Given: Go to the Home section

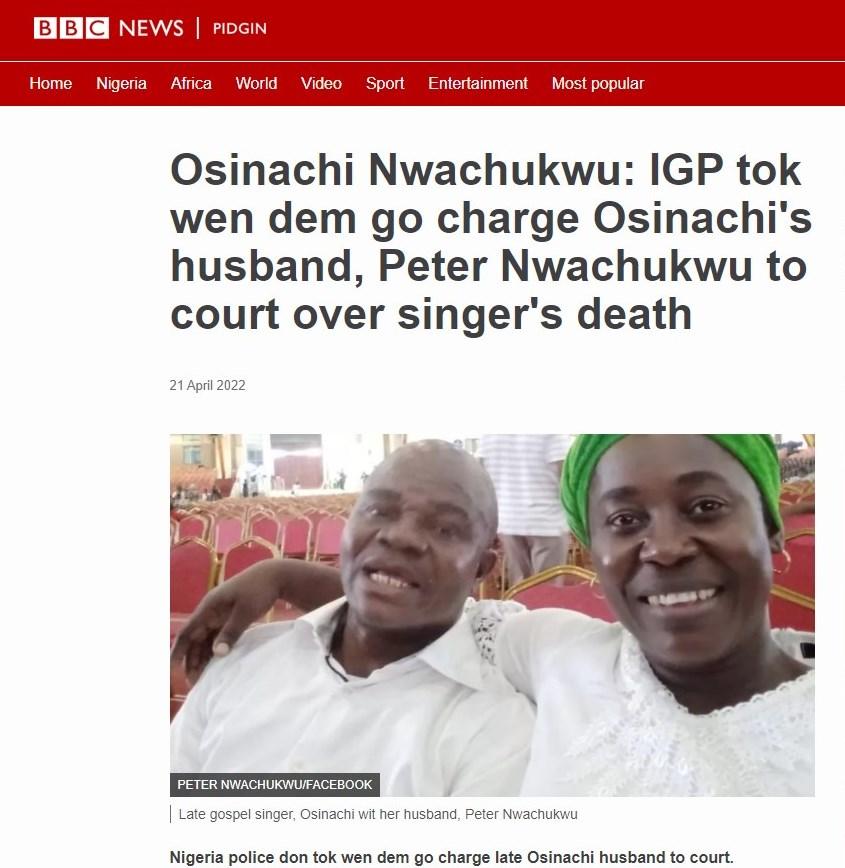Looking at the screenshot, I should pos(50,84).
